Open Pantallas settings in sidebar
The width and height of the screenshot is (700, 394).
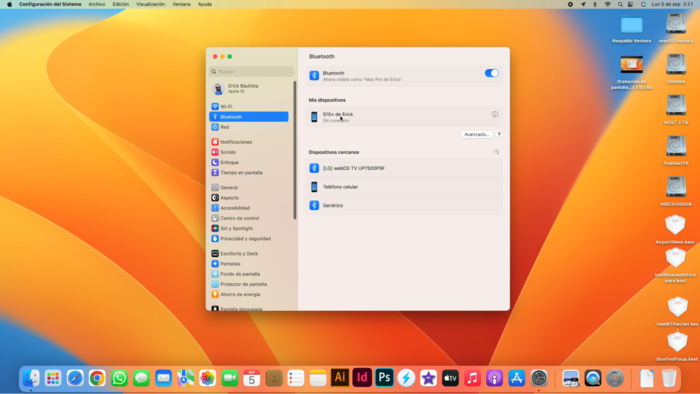click(x=249, y=264)
